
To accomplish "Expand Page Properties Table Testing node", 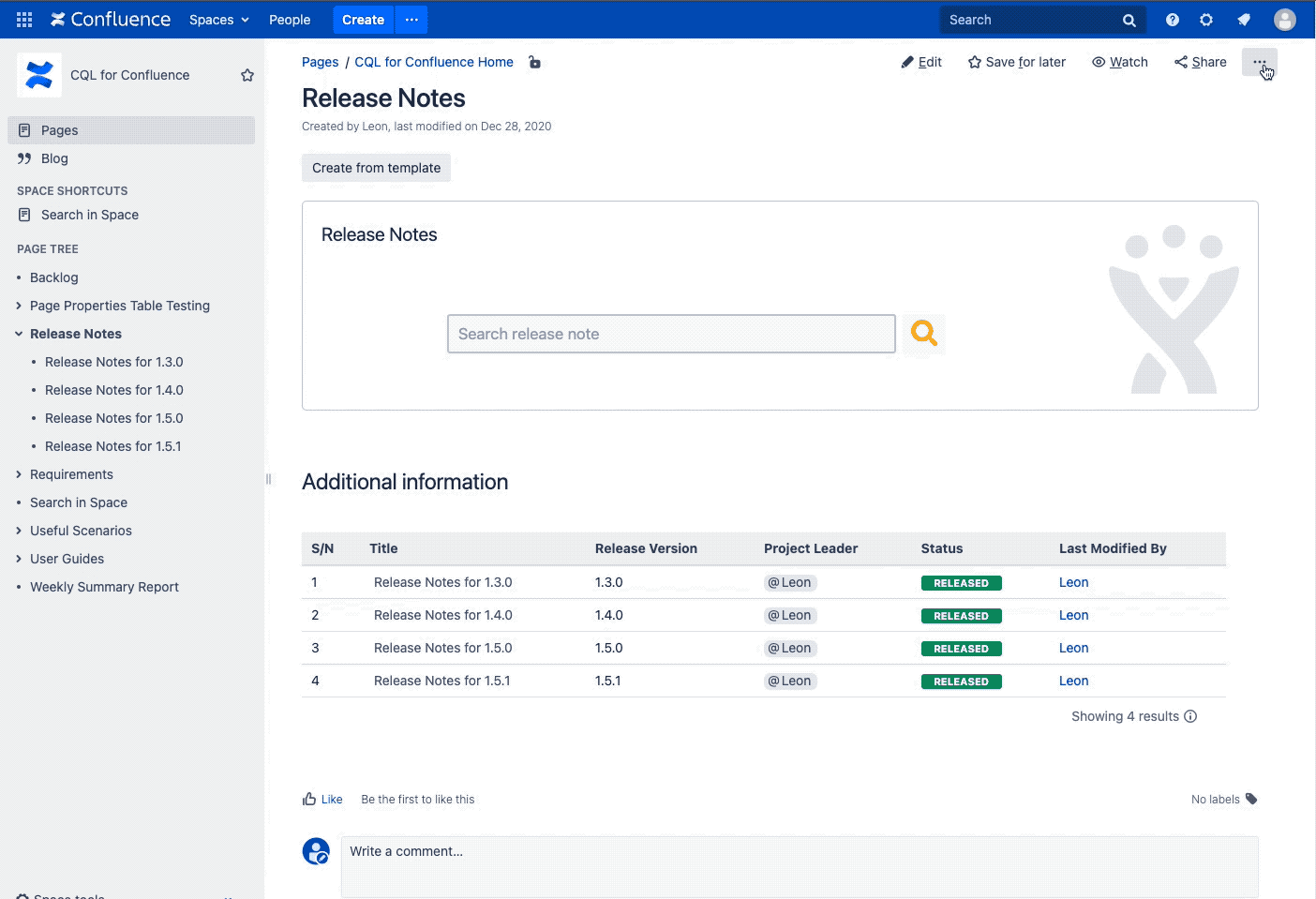I will 19,306.
